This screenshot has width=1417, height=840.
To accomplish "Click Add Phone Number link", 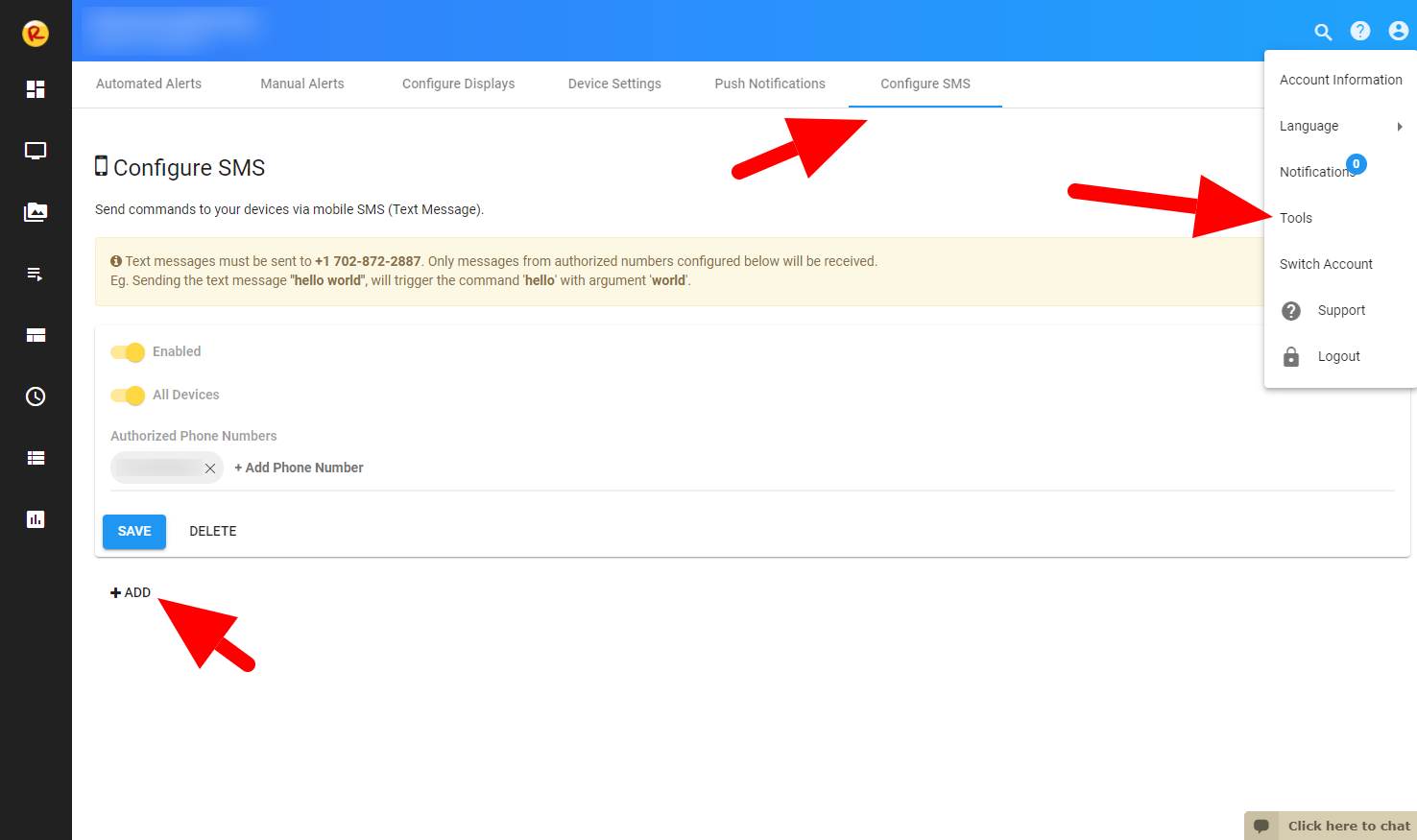I will click(299, 468).
